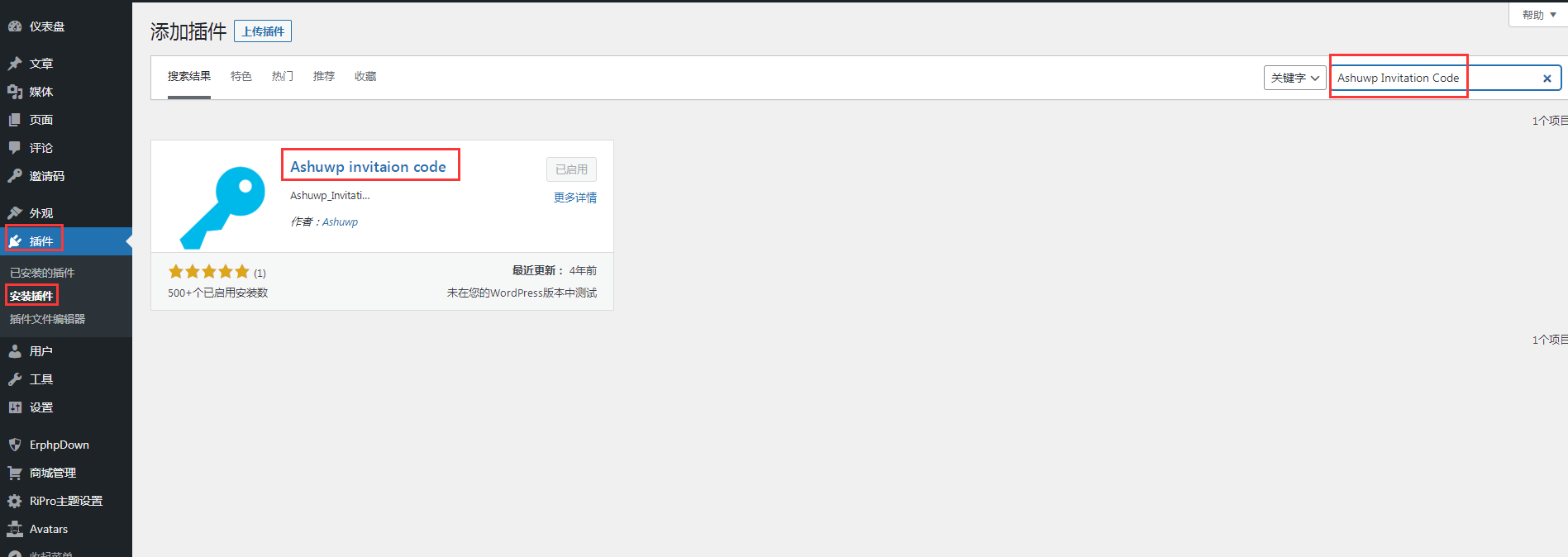Click the Dashboard gauge icon in sidebar

[x=15, y=26]
